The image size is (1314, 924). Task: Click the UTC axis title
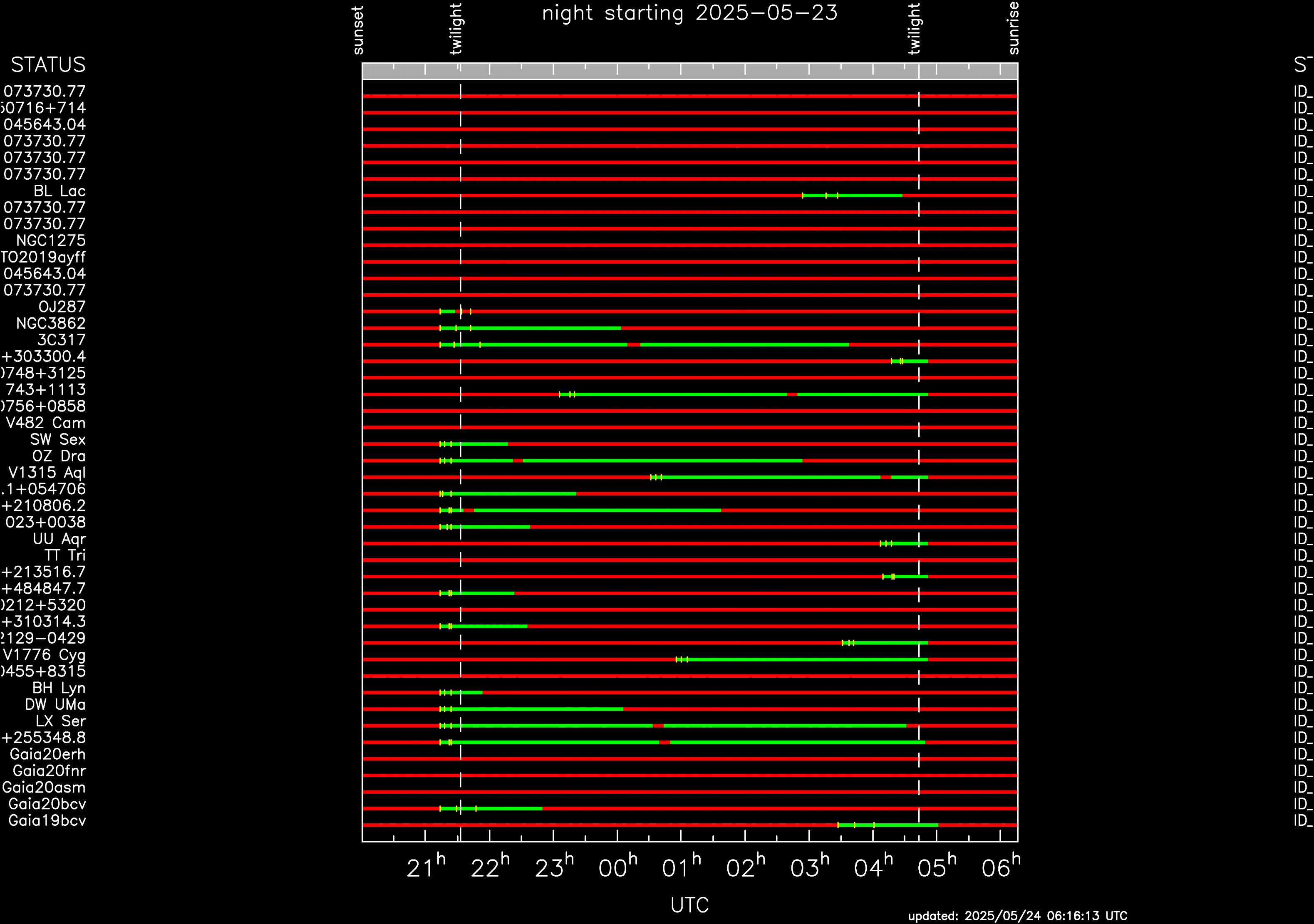pyautogui.click(x=689, y=905)
